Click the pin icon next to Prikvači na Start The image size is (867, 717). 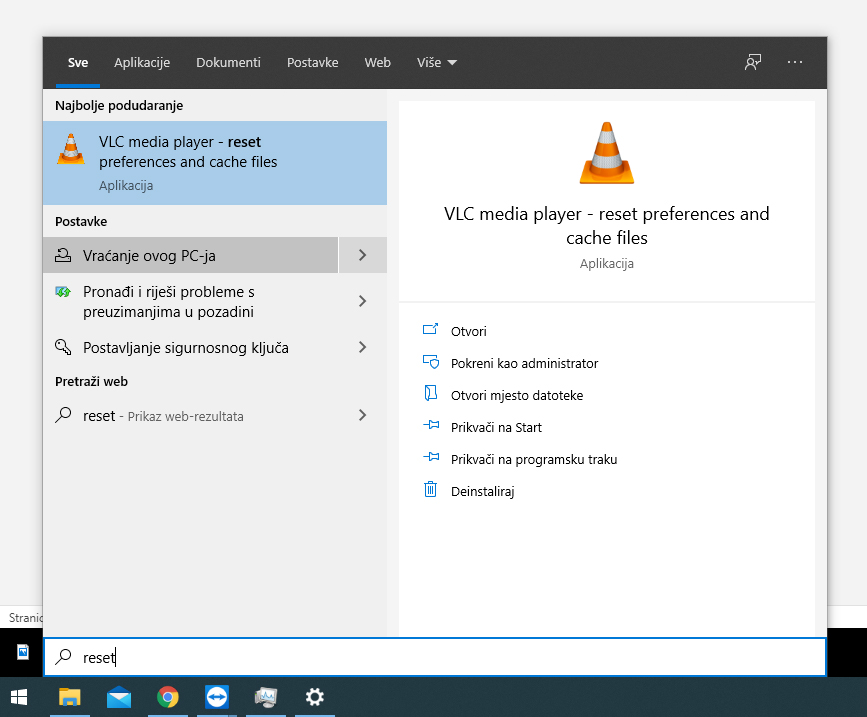431,425
